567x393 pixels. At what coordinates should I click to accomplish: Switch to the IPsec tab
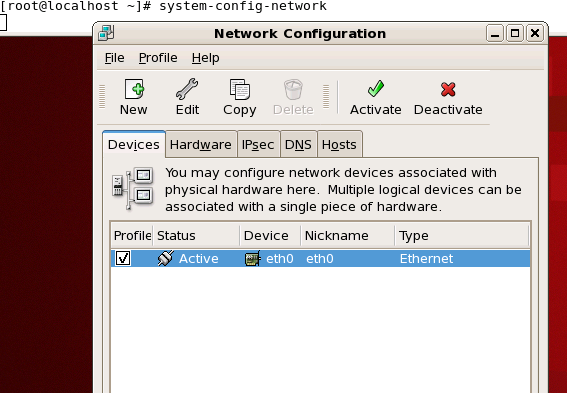(x=258, y=144)
